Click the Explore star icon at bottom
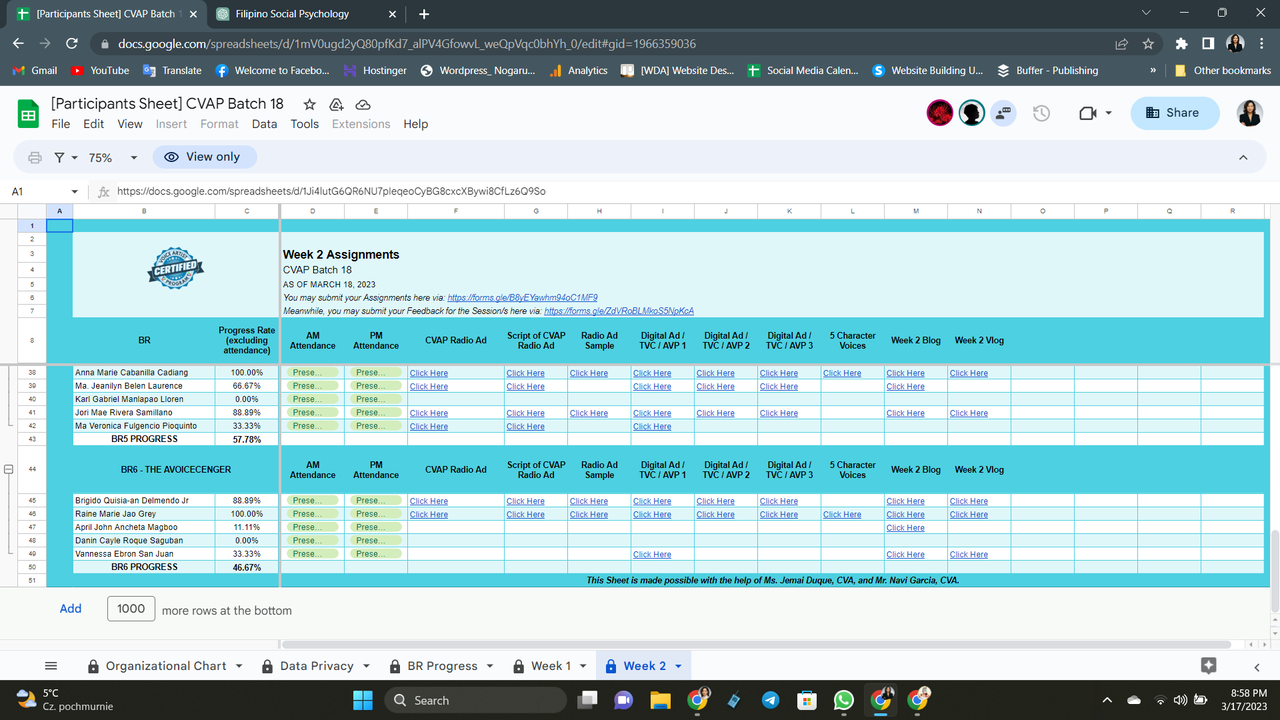 (1208, 666)
